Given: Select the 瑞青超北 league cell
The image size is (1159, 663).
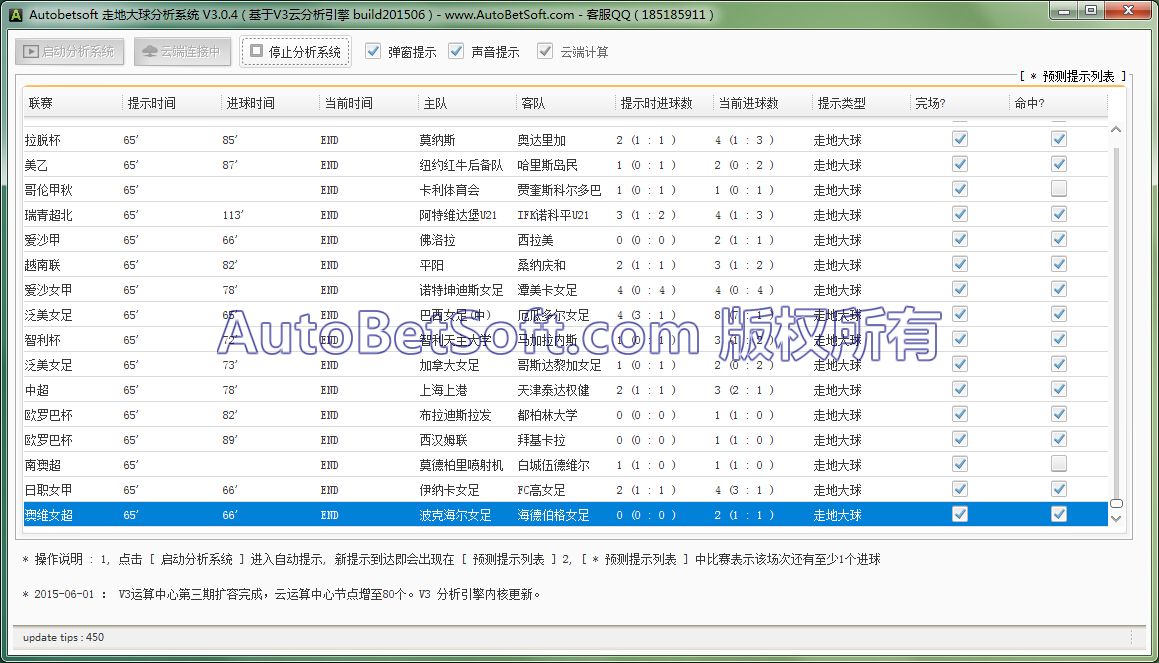Looking at the screenshot, I should click(x=49, y=215).
